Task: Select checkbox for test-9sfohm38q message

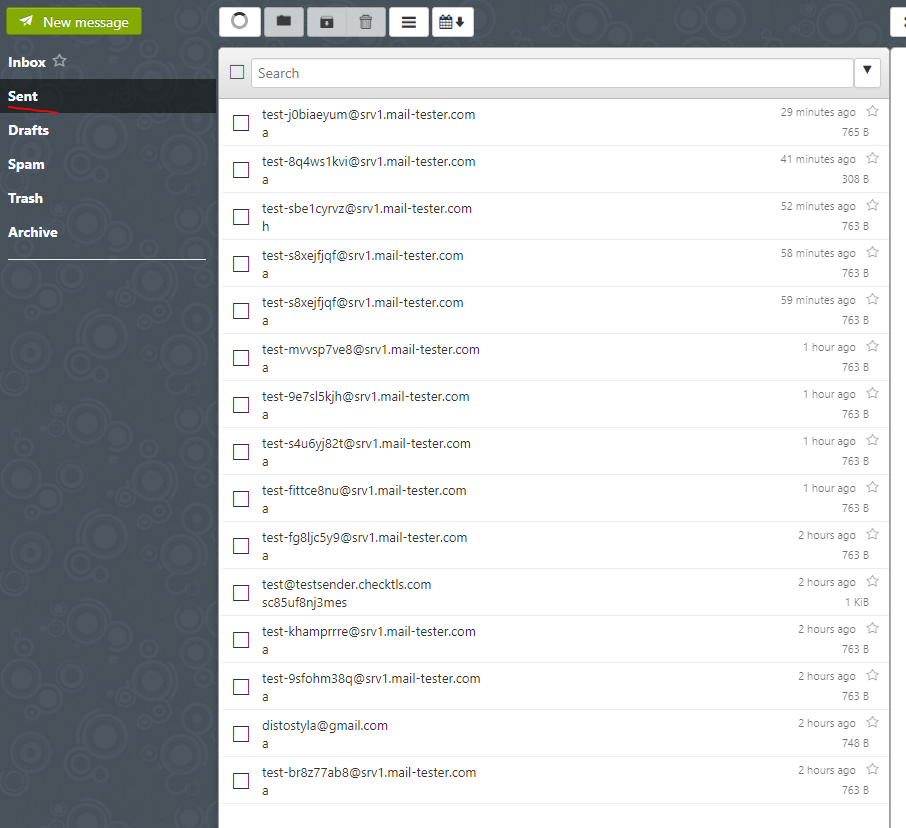Action: click(241, 687)
